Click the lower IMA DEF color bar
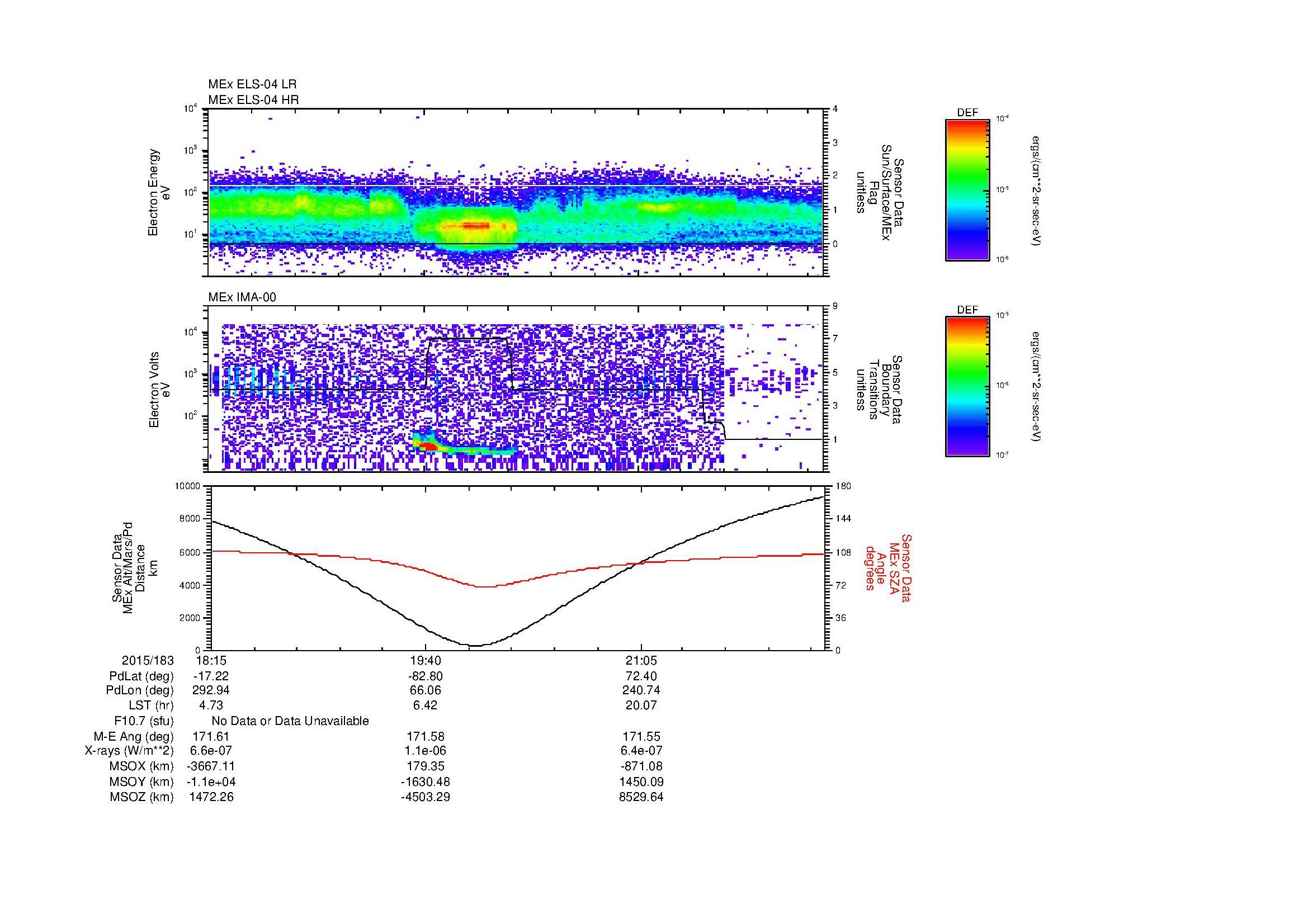Image resolution: width=1308 pixels, height=924 pixels. (967, 387)
